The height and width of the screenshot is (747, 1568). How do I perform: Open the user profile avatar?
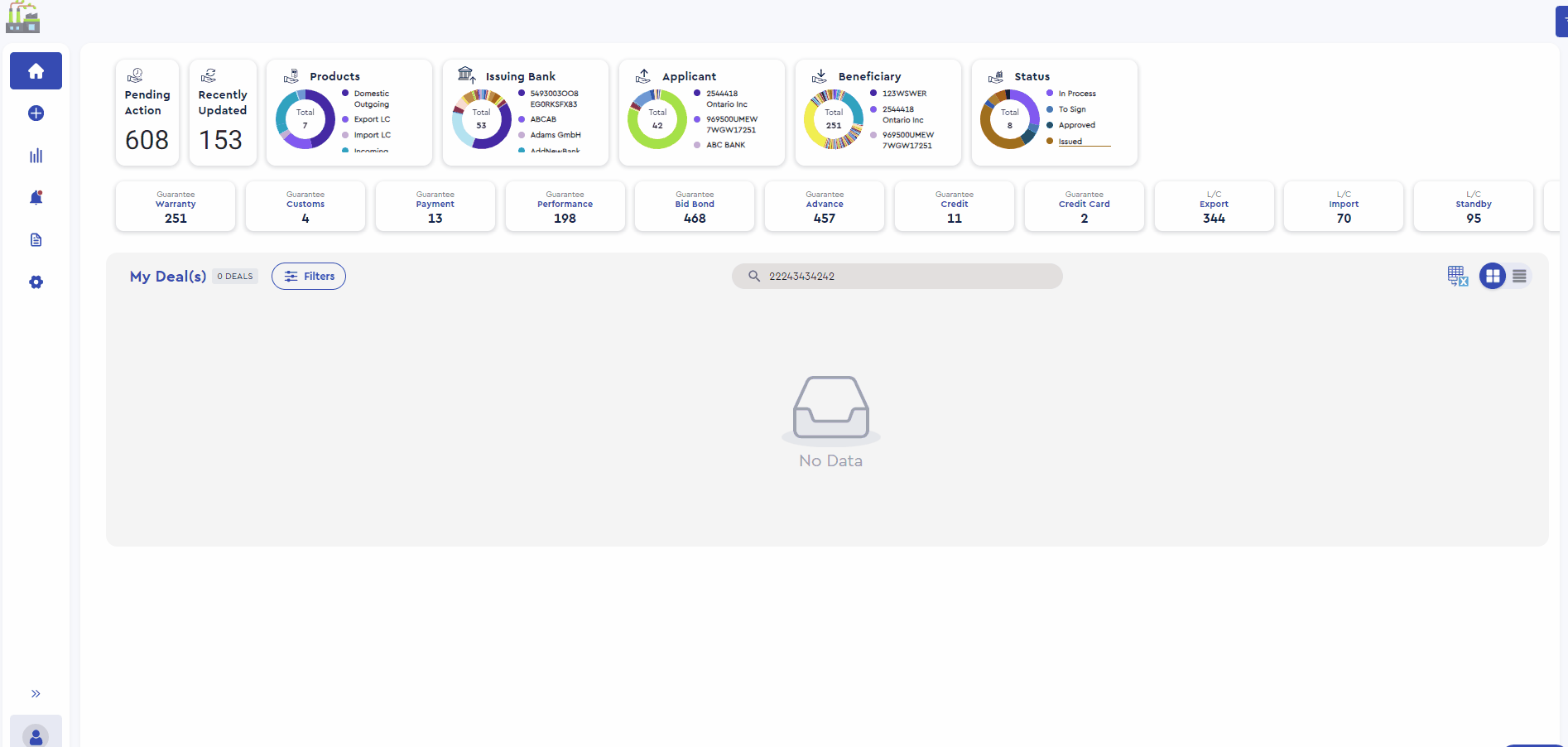click(x=36, y=735)
